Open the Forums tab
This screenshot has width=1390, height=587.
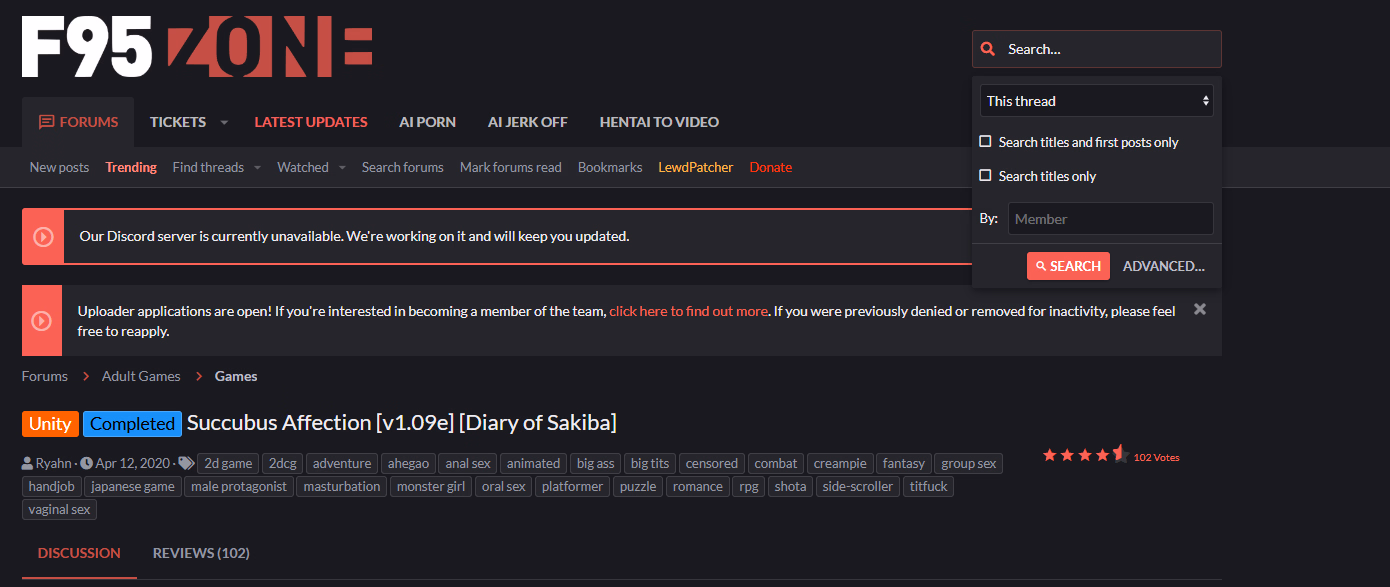[x=78, y=122]
